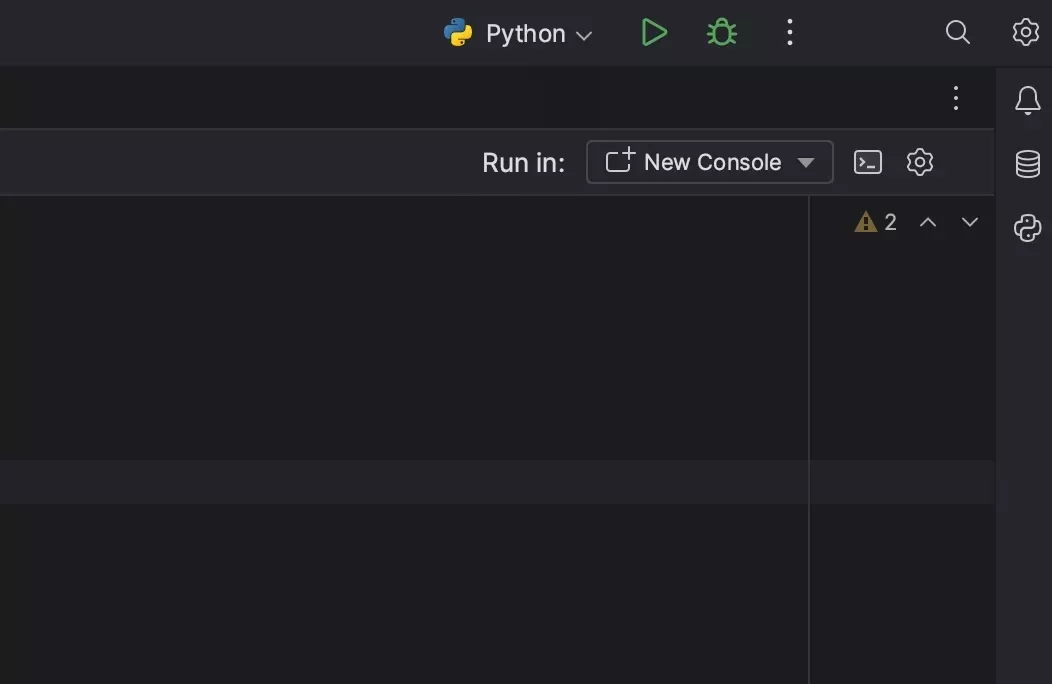Screen dimensions: 1052x684
Task: Run the current Python configuration
Action: pos(653,33)
